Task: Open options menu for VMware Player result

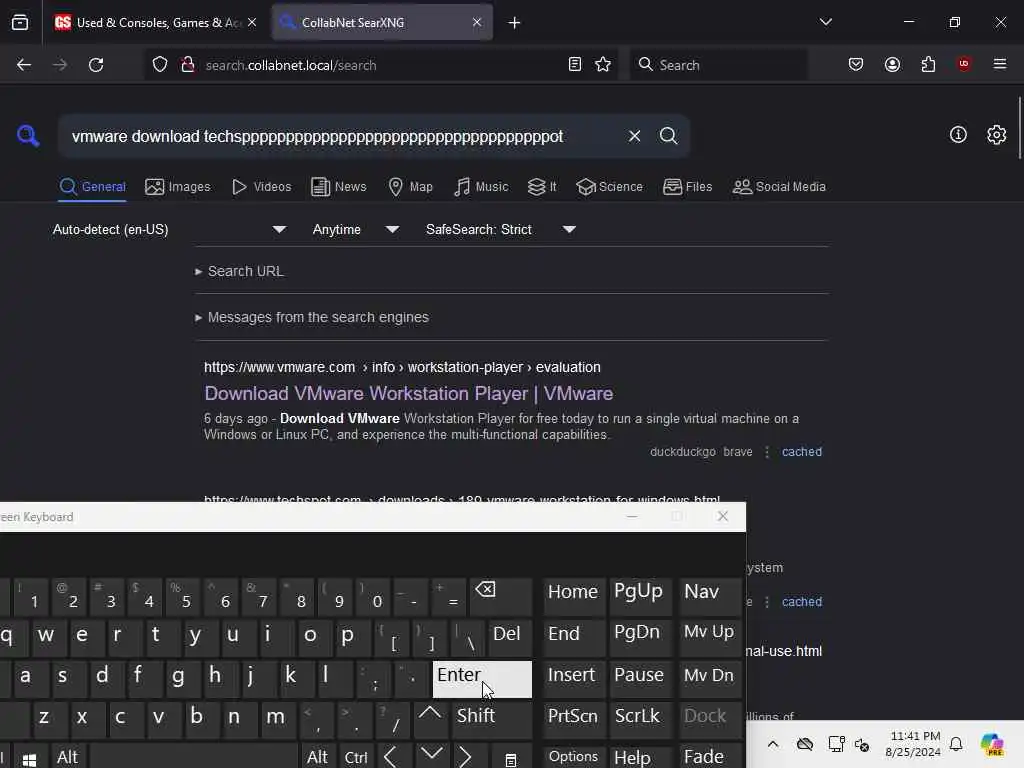Action: (x=767, y=452)
